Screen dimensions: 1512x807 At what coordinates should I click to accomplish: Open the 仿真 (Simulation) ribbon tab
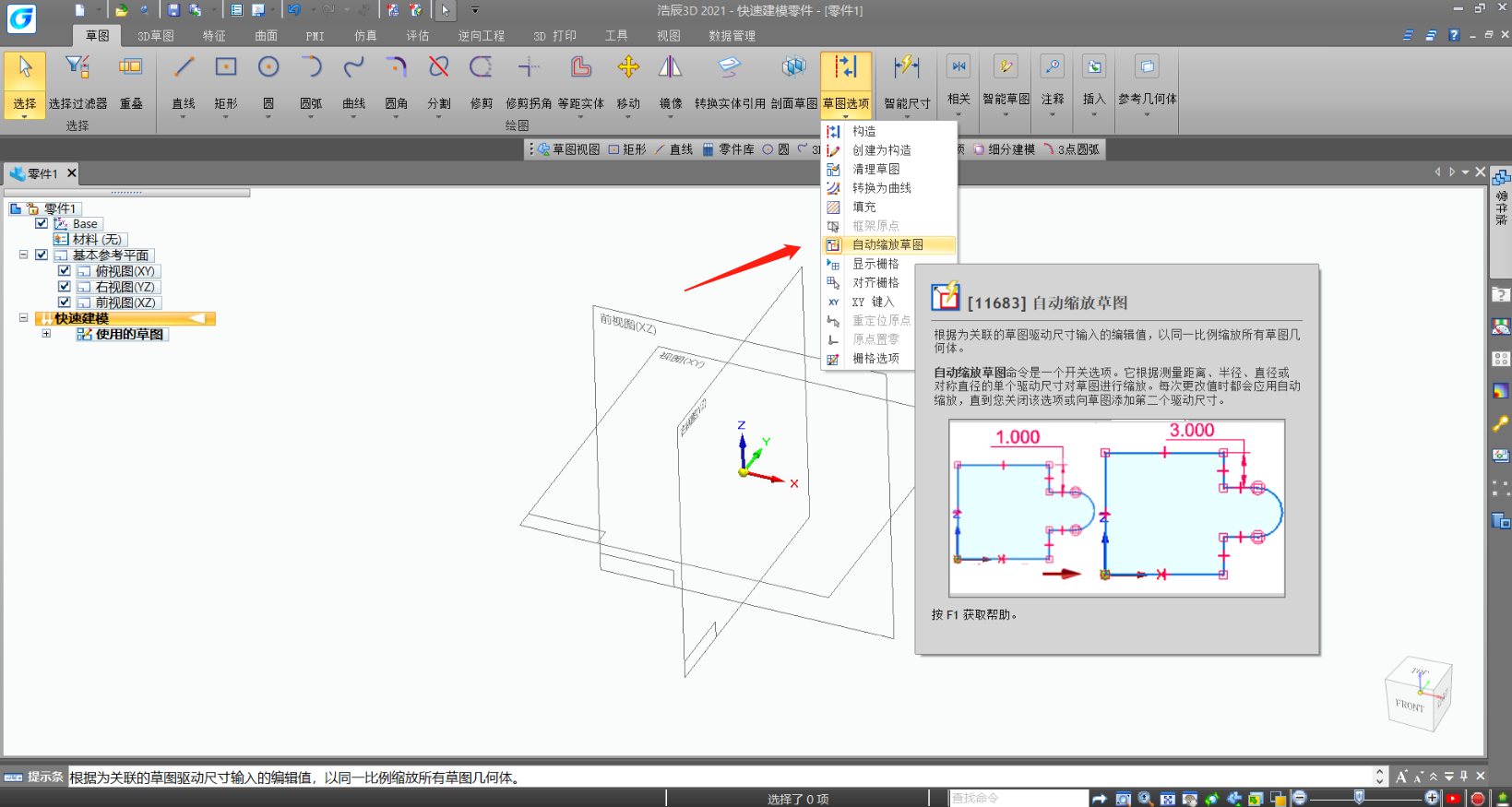[x=365, y=36]
